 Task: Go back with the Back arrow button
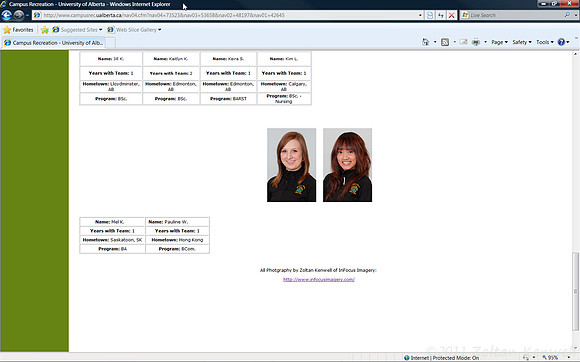click(7, 15)
